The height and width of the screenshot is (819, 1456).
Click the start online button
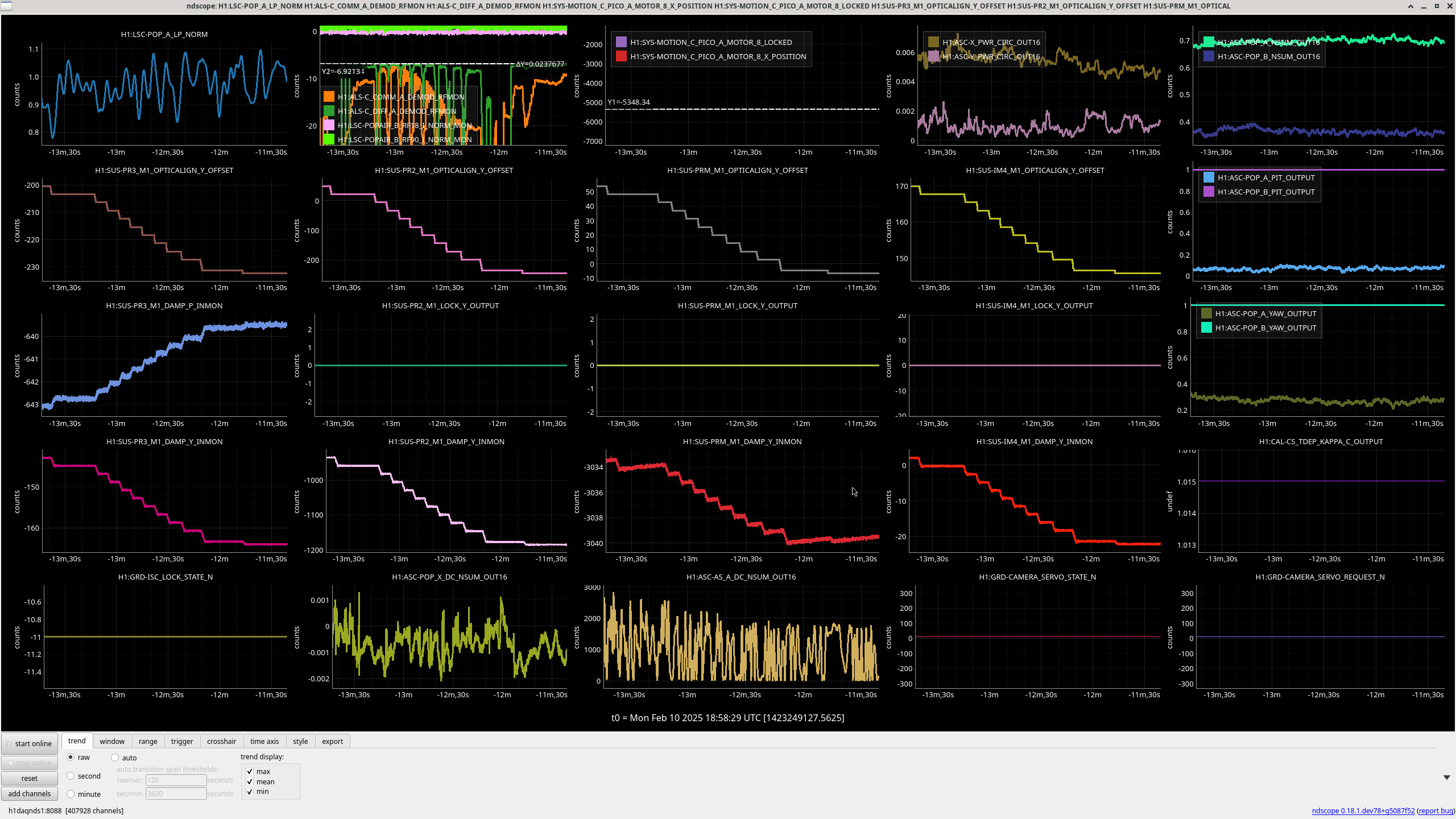(30, 743)
